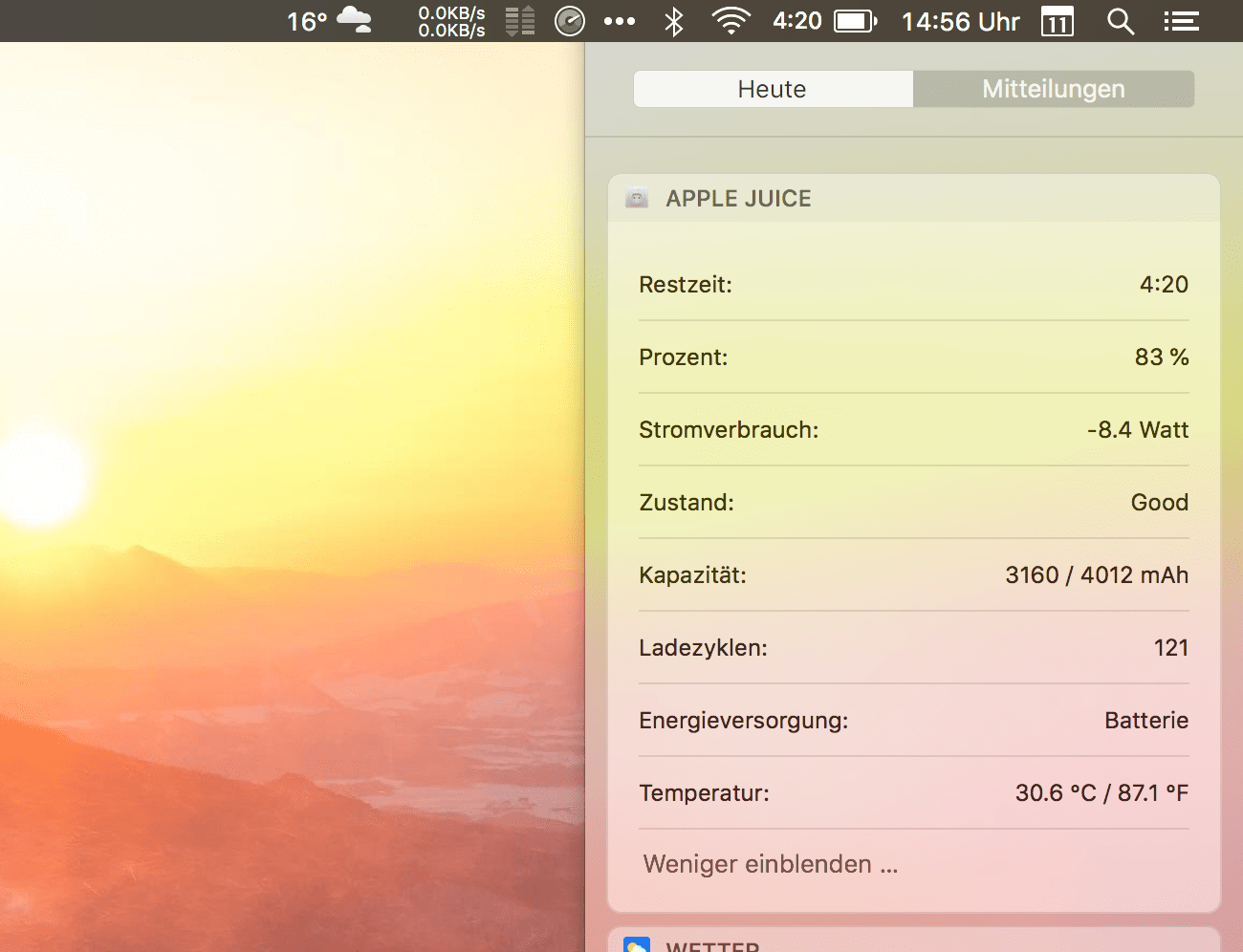The width and height of the screenshot is (1243, 952).
Task: Click the memory bars menu bar icon
Action: point(520,21)
